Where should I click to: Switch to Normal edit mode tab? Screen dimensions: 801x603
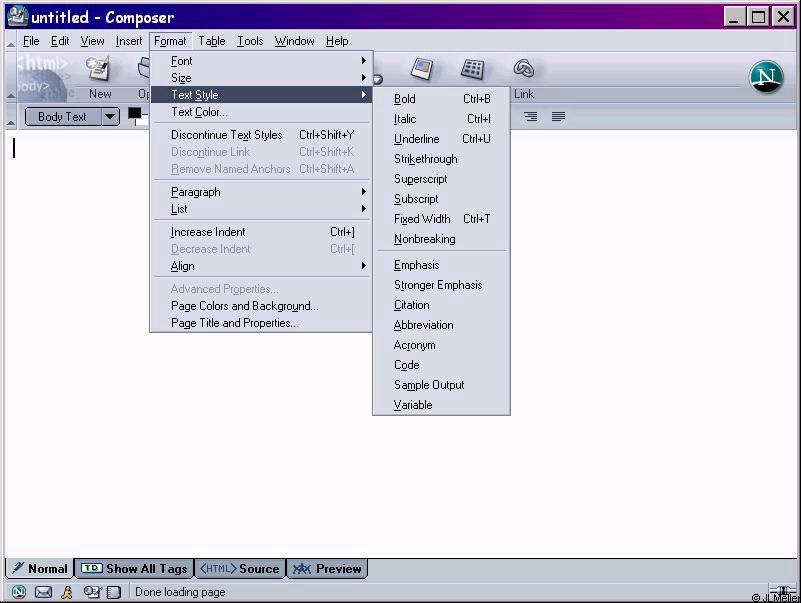40,568
